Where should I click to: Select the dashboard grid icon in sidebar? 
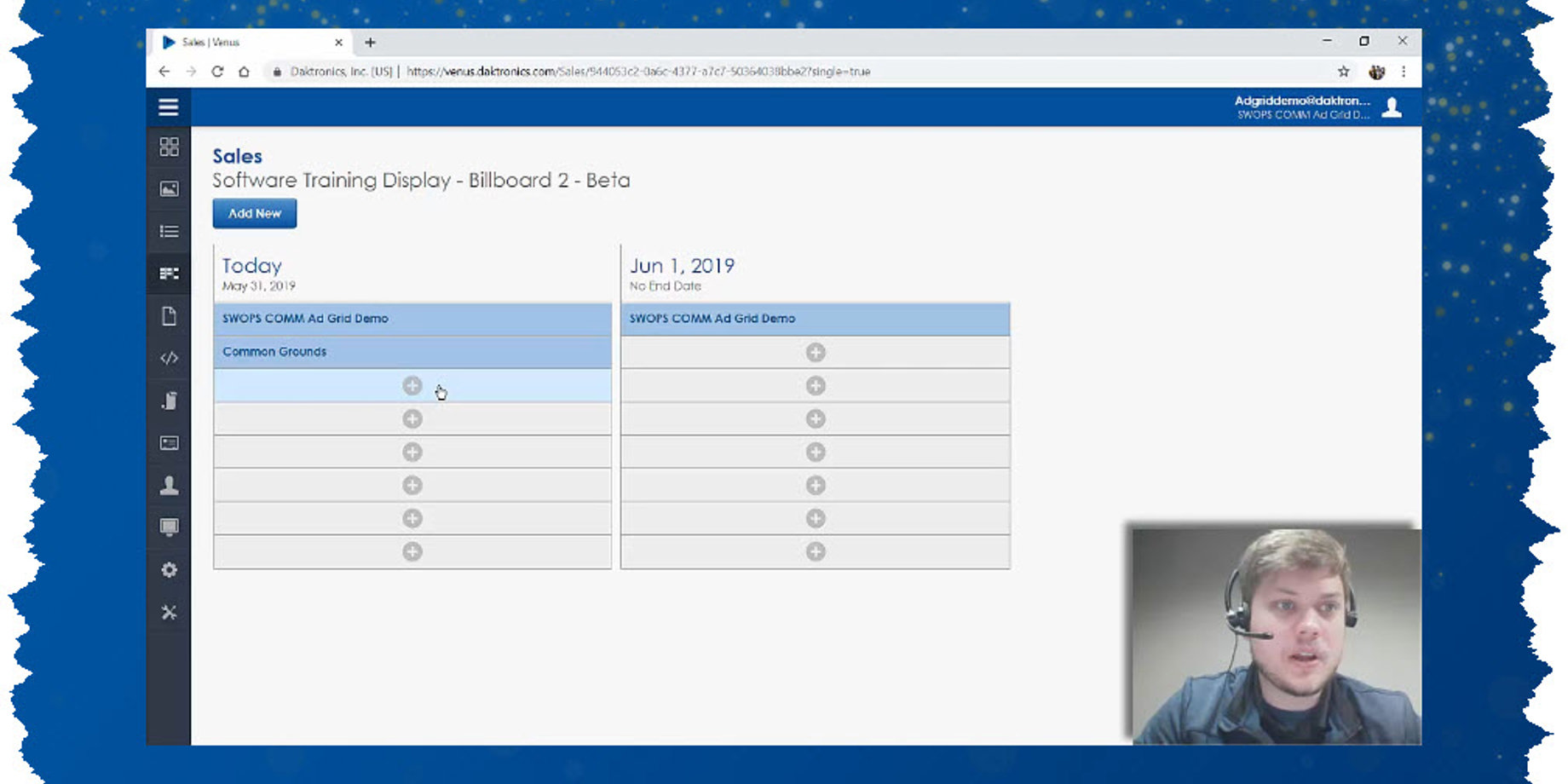coord(168,147)
